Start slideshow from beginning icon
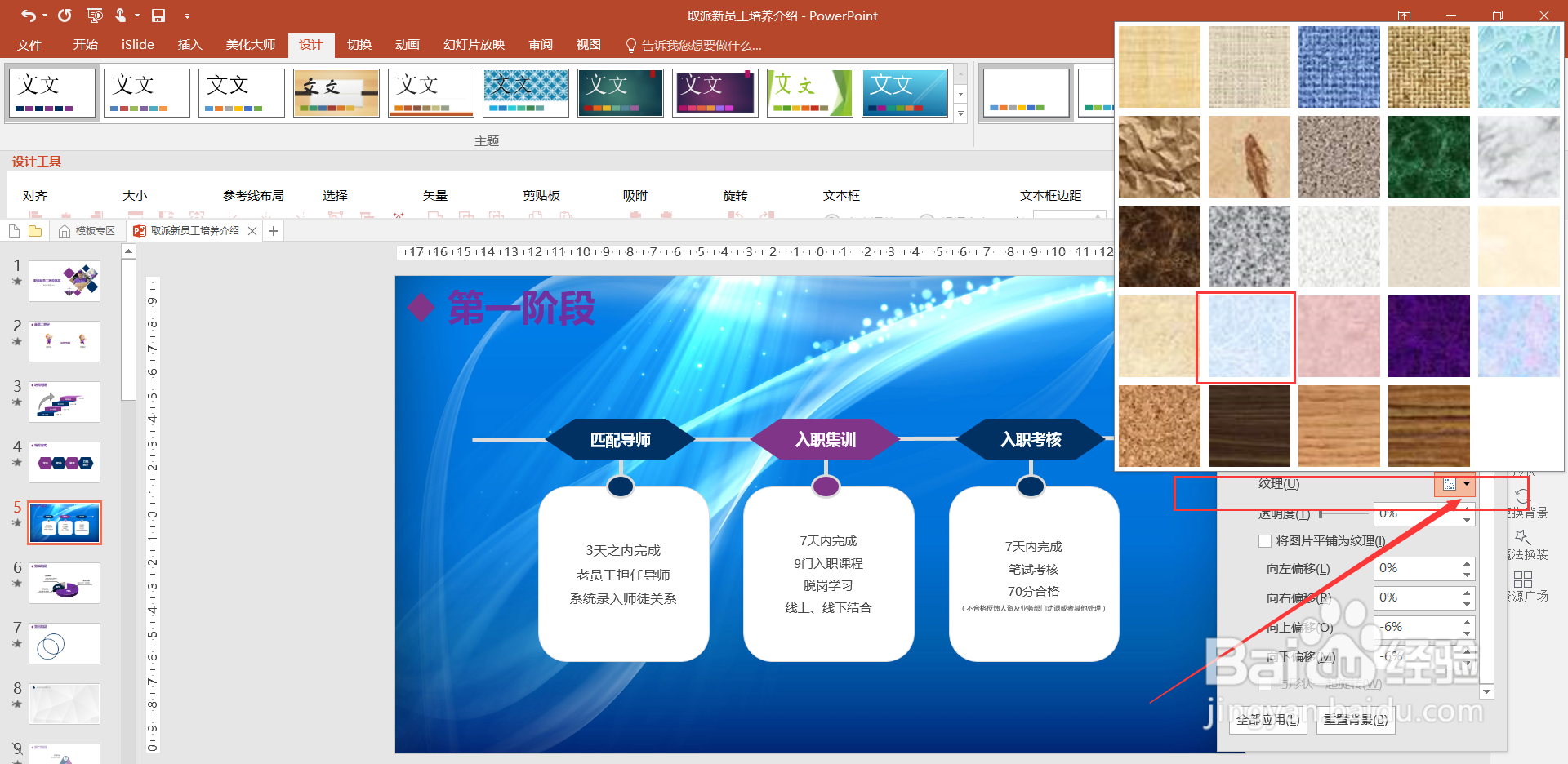 (95, 15)
